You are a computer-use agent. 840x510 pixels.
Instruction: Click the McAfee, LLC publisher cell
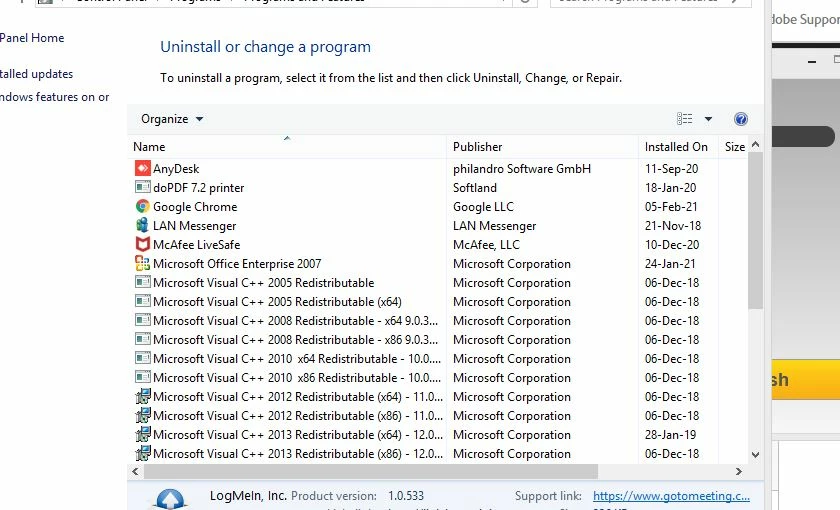point(486,245)
